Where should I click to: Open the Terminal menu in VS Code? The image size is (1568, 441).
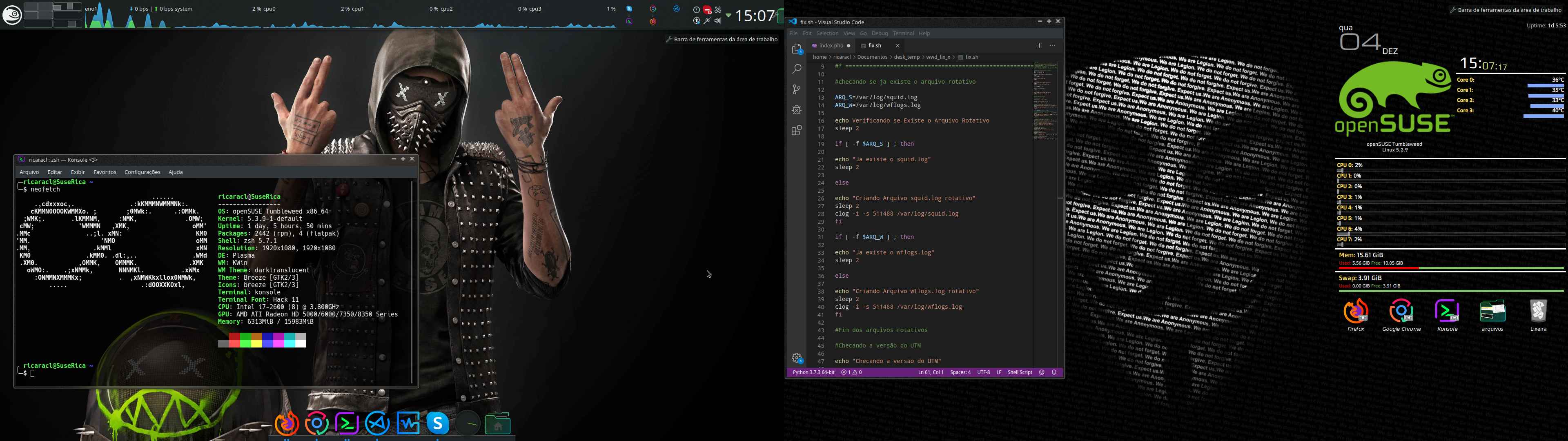tap(903, 33)
